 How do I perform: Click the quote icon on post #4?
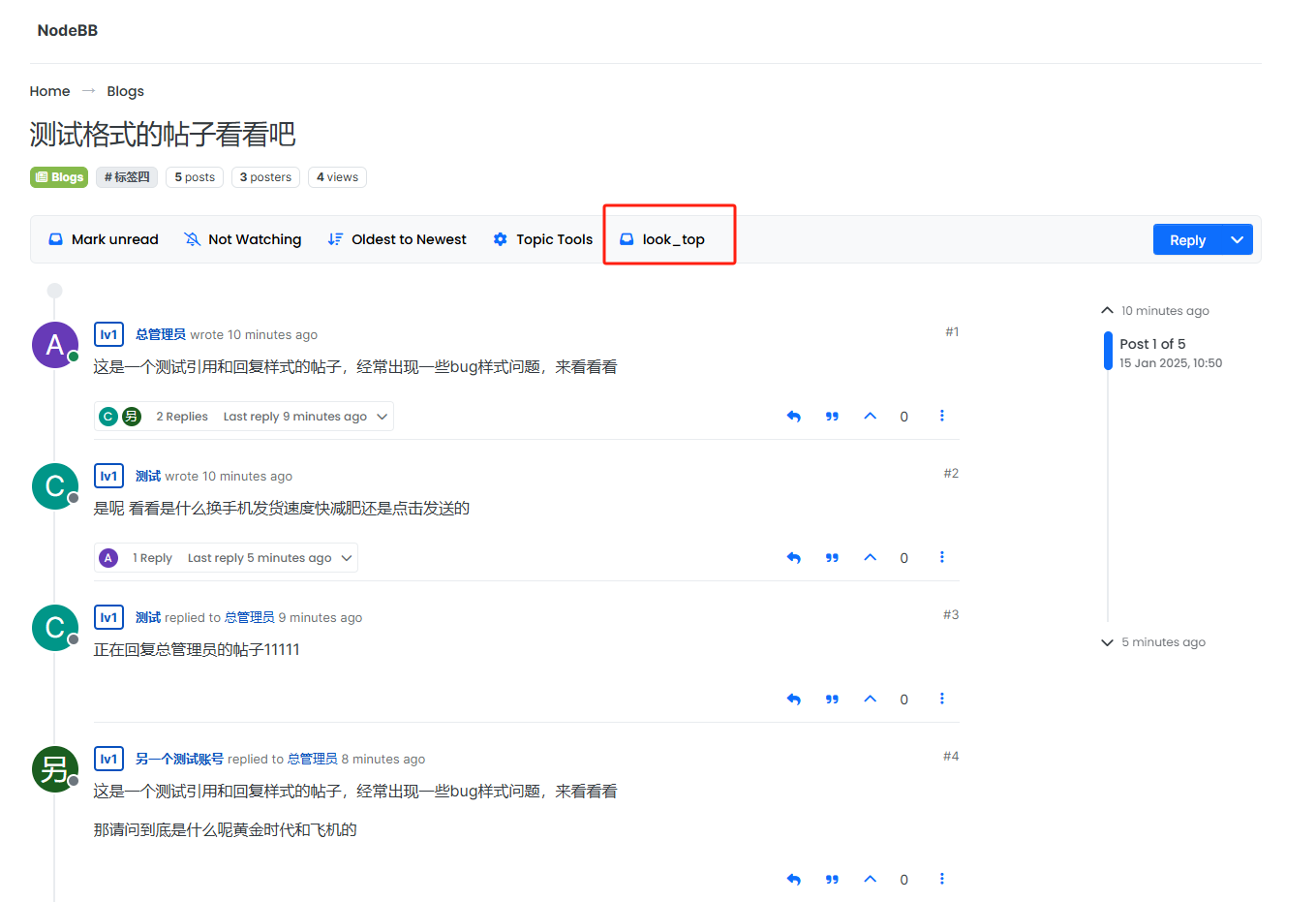click(x=832, y=880)
